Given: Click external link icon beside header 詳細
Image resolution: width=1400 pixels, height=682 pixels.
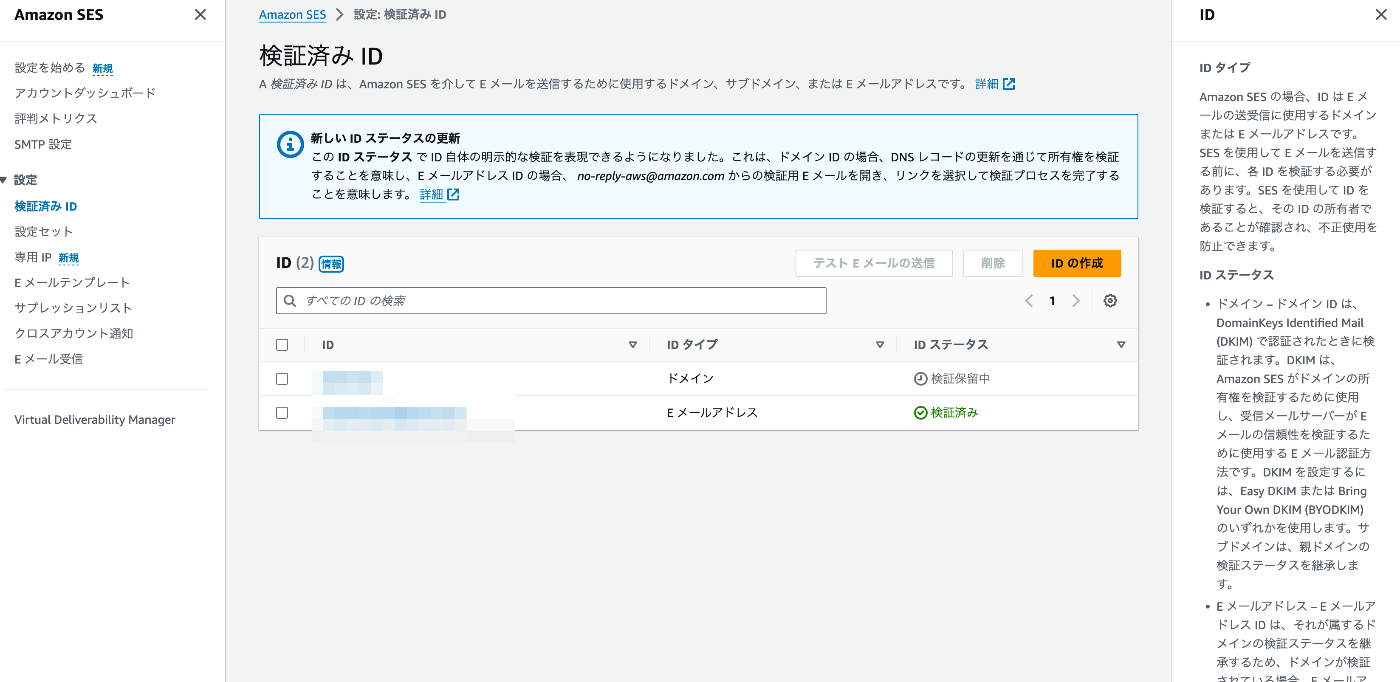Looking at the screenshot, I should pos(1009,84).
